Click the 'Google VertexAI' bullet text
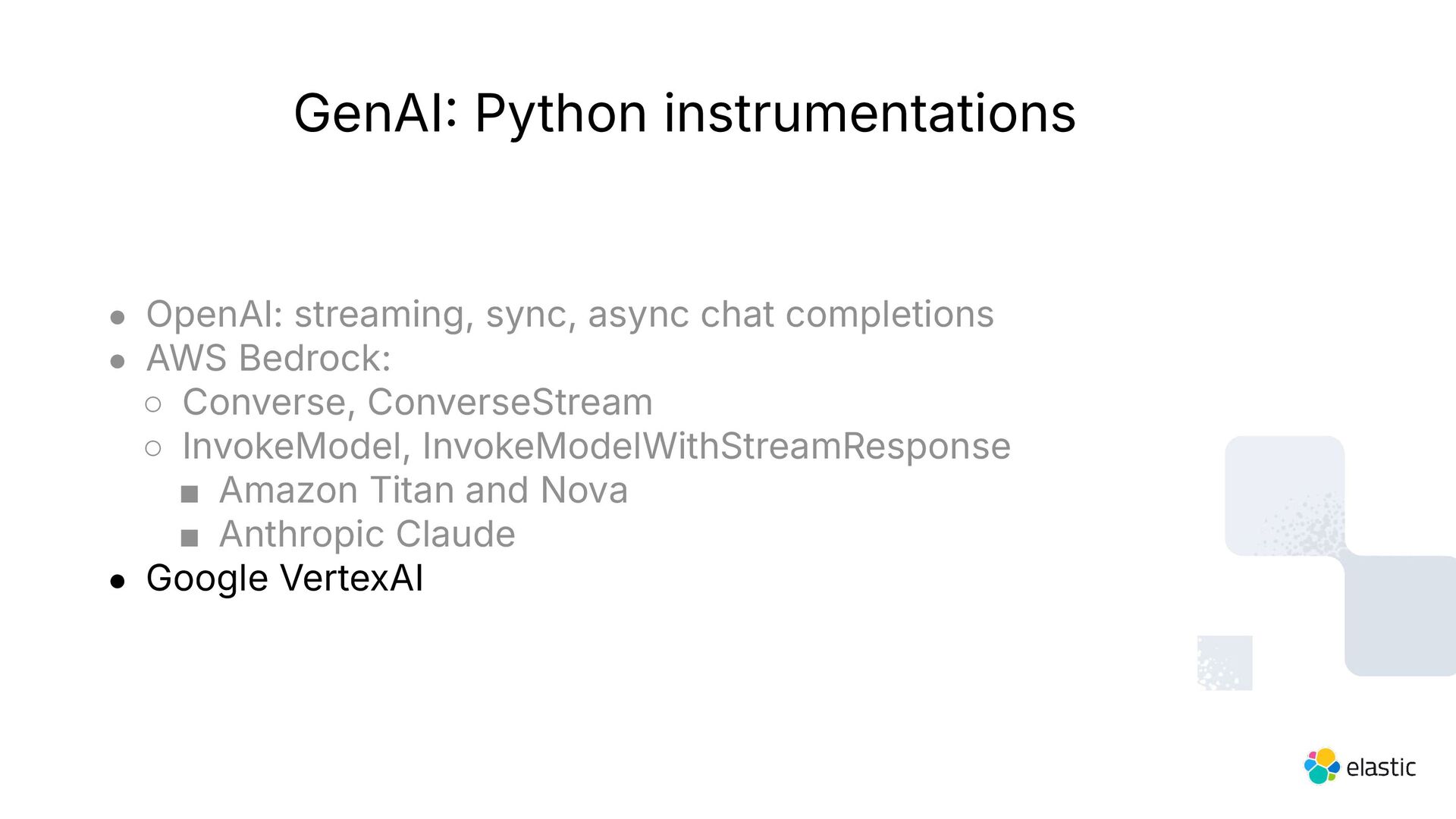 (x=284, y=578)
